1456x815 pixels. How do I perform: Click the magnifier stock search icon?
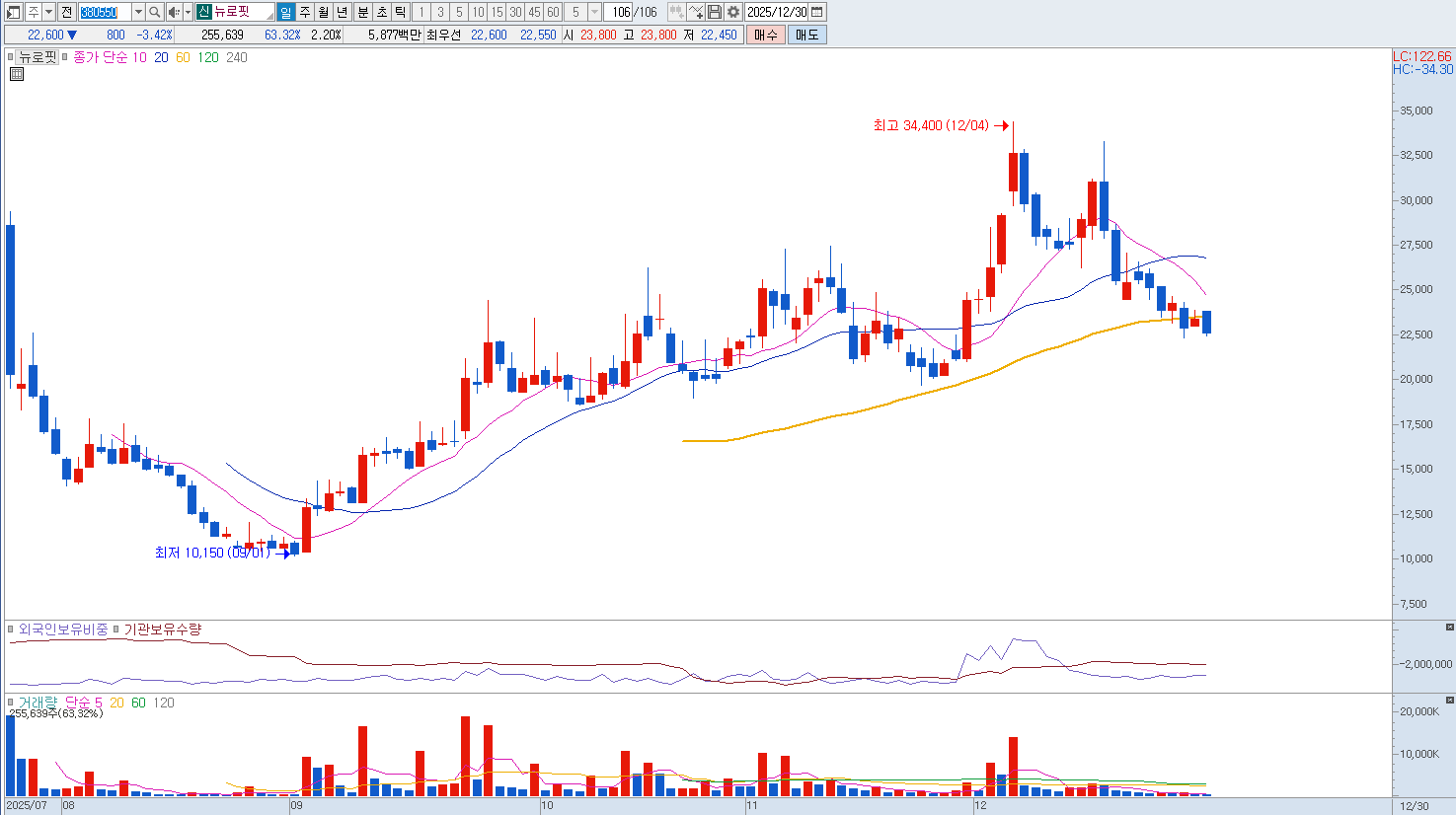coord(155,12)
